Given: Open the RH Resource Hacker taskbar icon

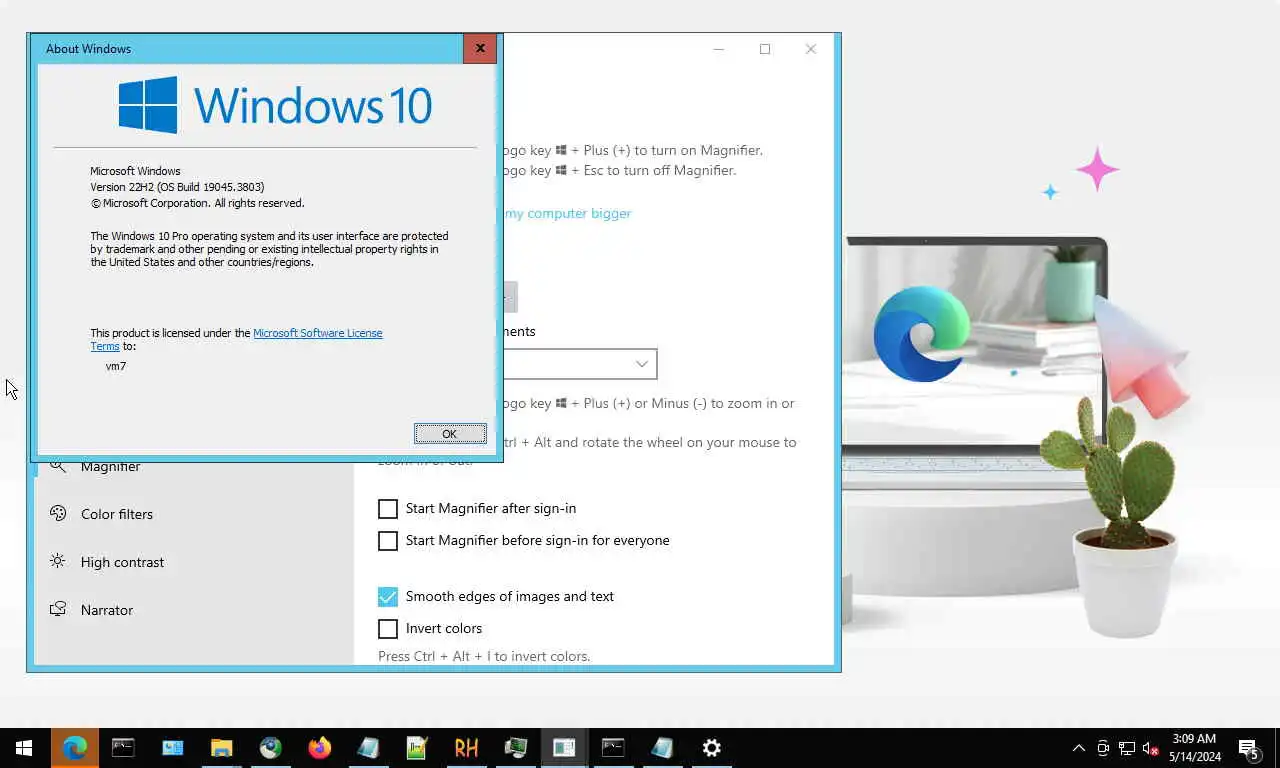Looking at the screenshot, I should (466, 747).
